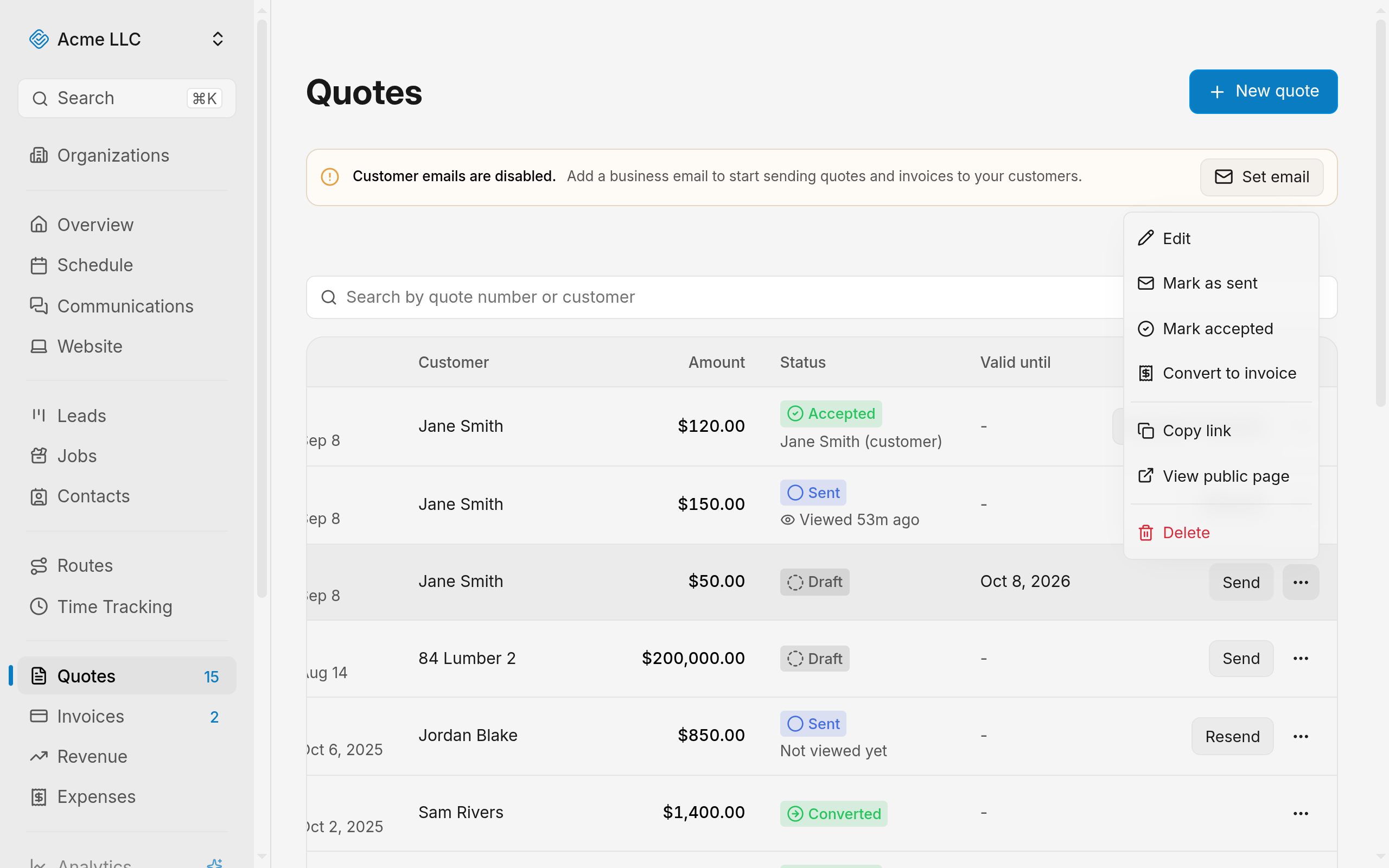
Task: Click the Oct 8, 2026 valid-until date
Action: (x=1025, y=581)
